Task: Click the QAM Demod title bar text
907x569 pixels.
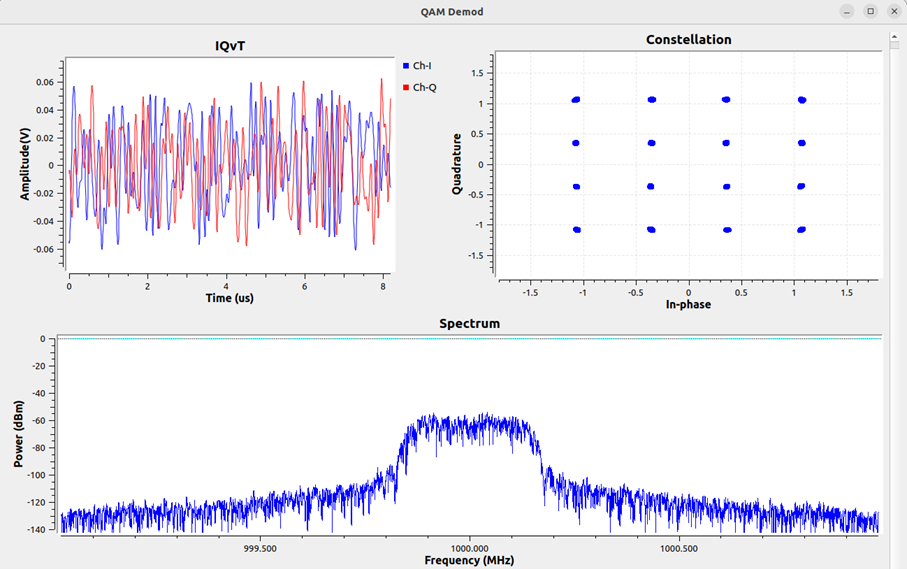Action: tap(452, 11)
